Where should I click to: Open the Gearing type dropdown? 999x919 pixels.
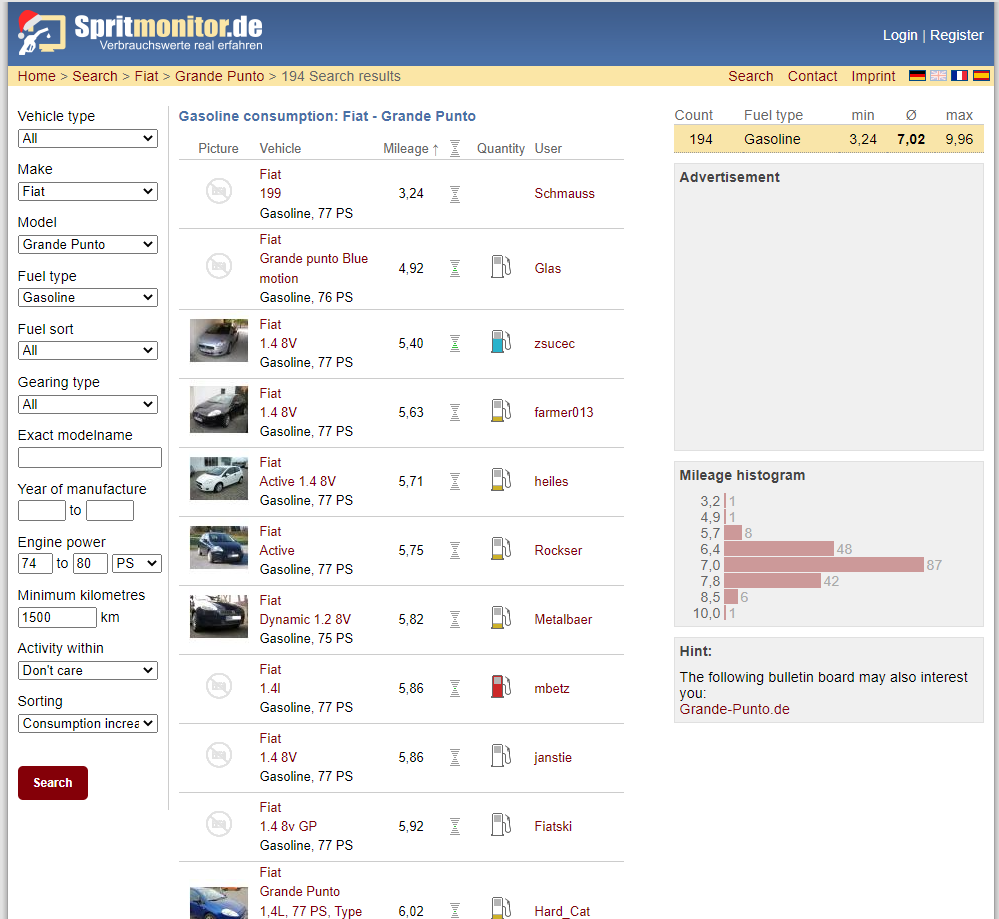click(88, 404)
